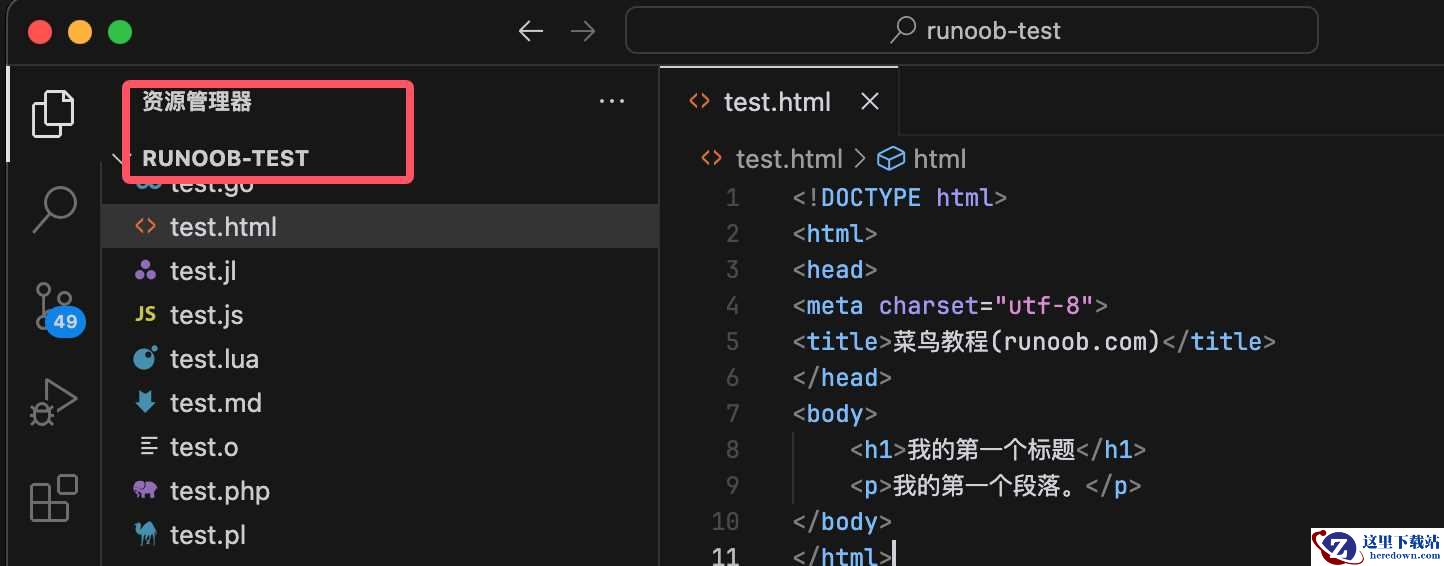Click the closing </html> tag on line 11
1444x566 pixels.
[842, 555]
